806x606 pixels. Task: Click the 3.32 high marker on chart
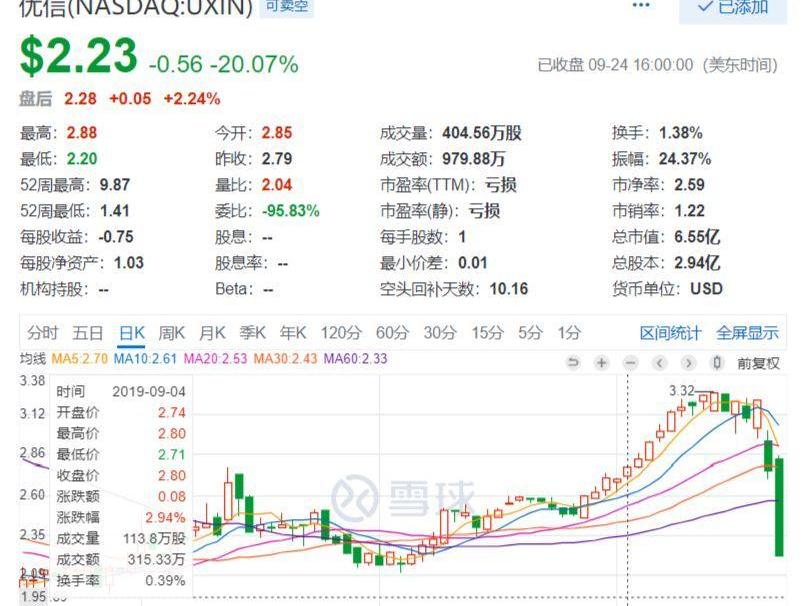coord(681,391)
